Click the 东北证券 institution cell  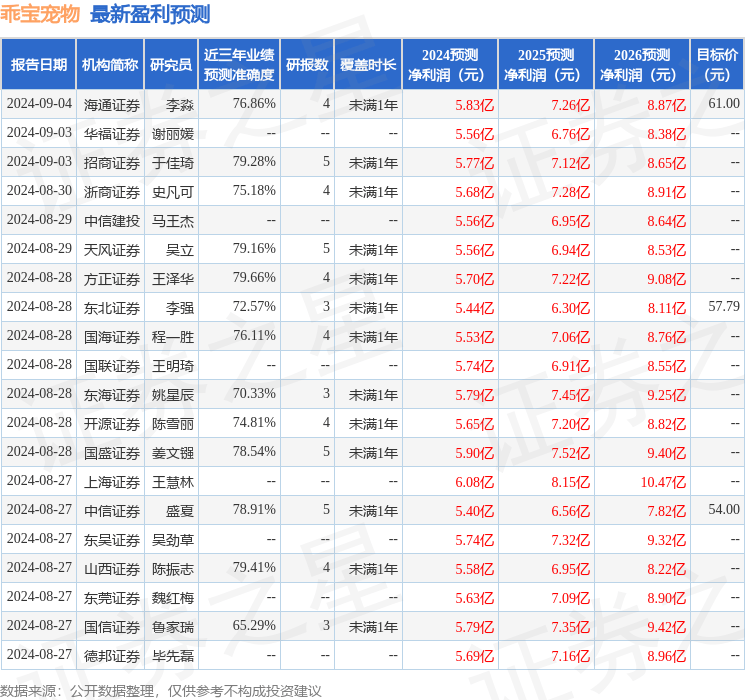(x=112, y=307)
